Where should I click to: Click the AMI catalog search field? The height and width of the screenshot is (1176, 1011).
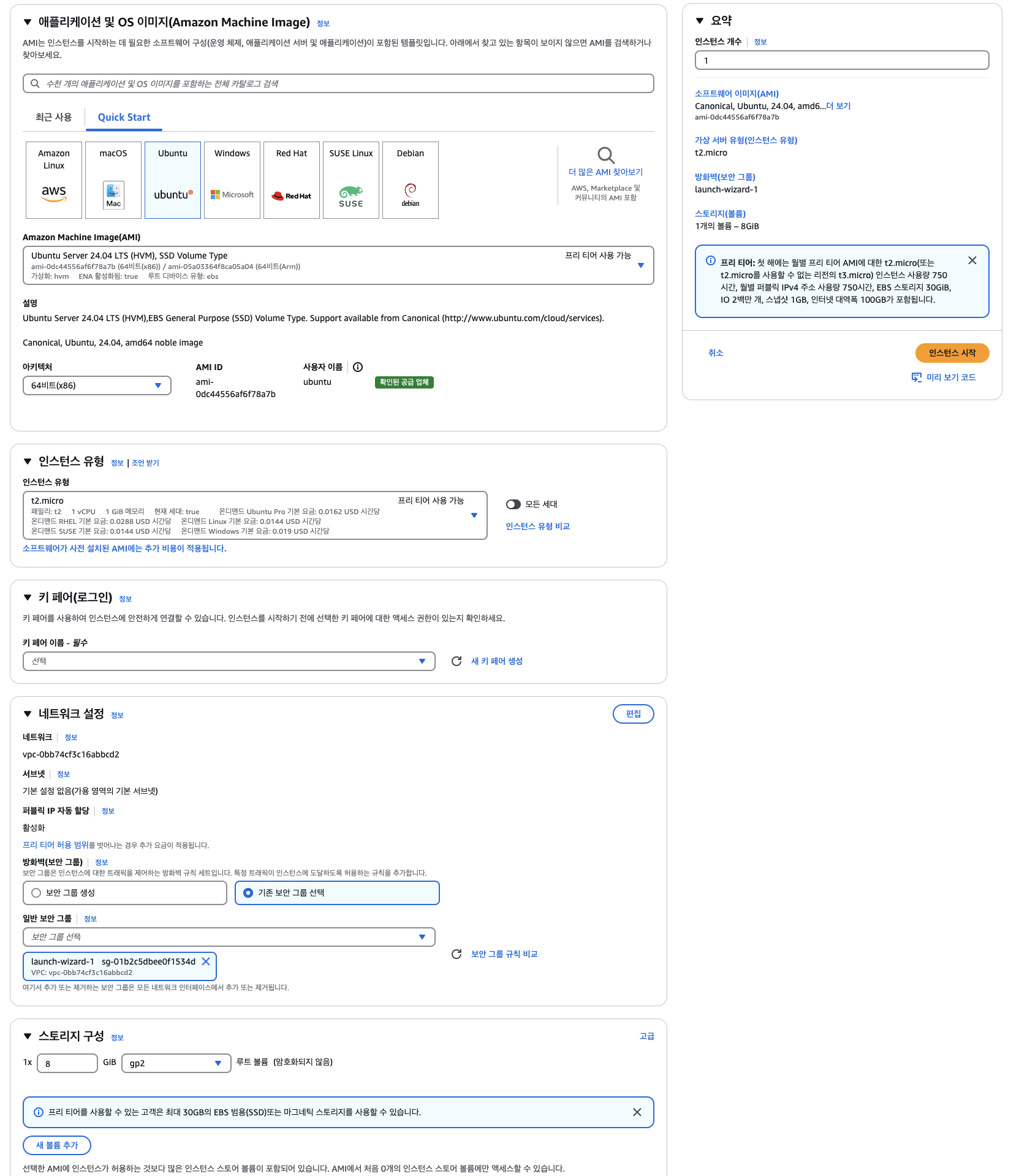(x=338, y=83)
